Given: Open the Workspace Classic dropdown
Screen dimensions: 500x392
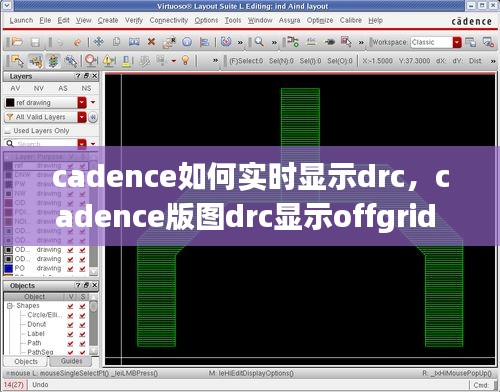Looking at the screenshot, I should tap(457, 42).
